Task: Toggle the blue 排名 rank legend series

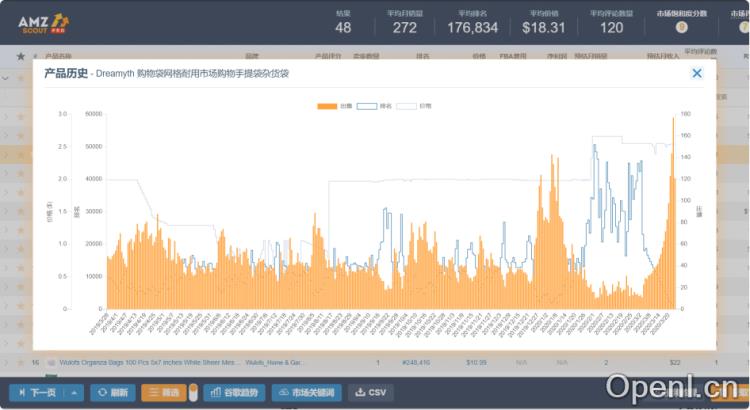Action: coord(373,105)
